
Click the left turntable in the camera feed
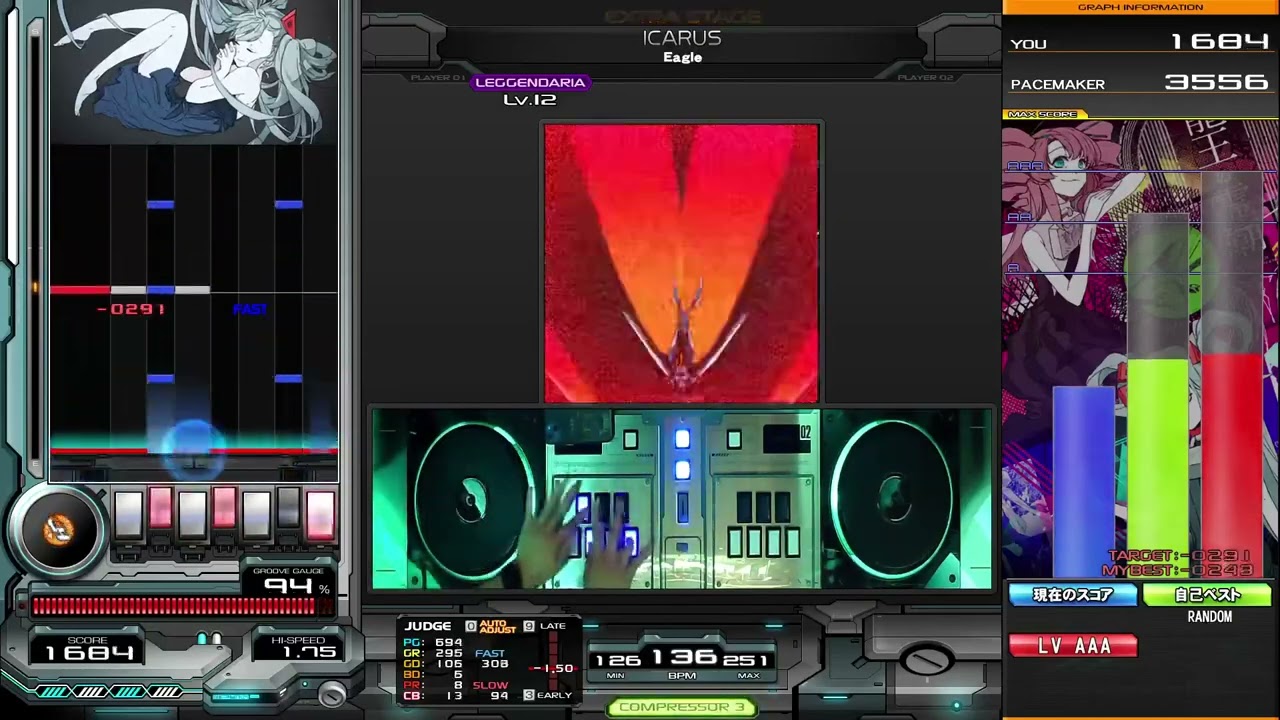(x=475, y=499)
